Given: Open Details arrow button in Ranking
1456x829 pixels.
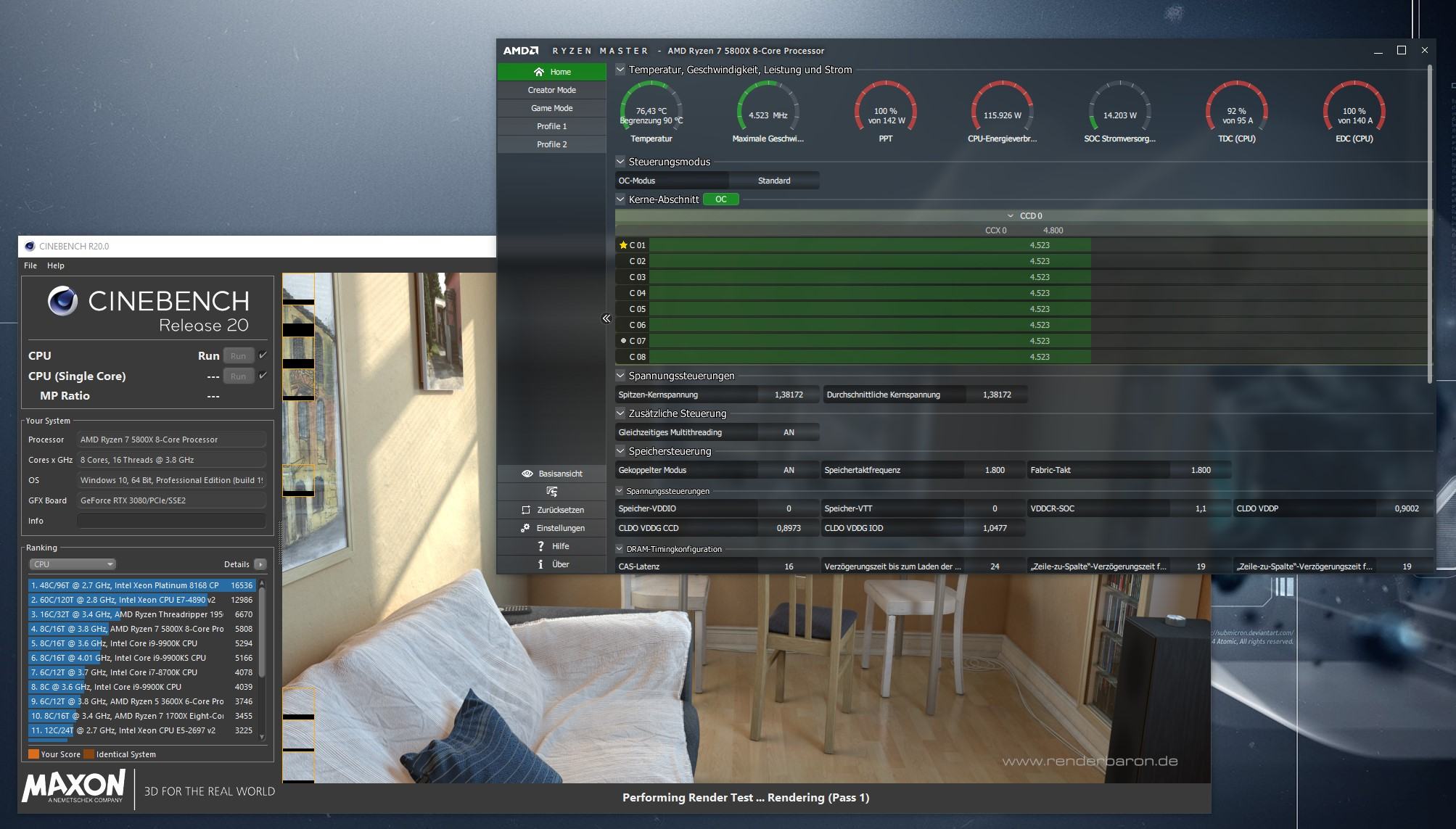Looking at the screenshot, I should (x=260, y=564).
